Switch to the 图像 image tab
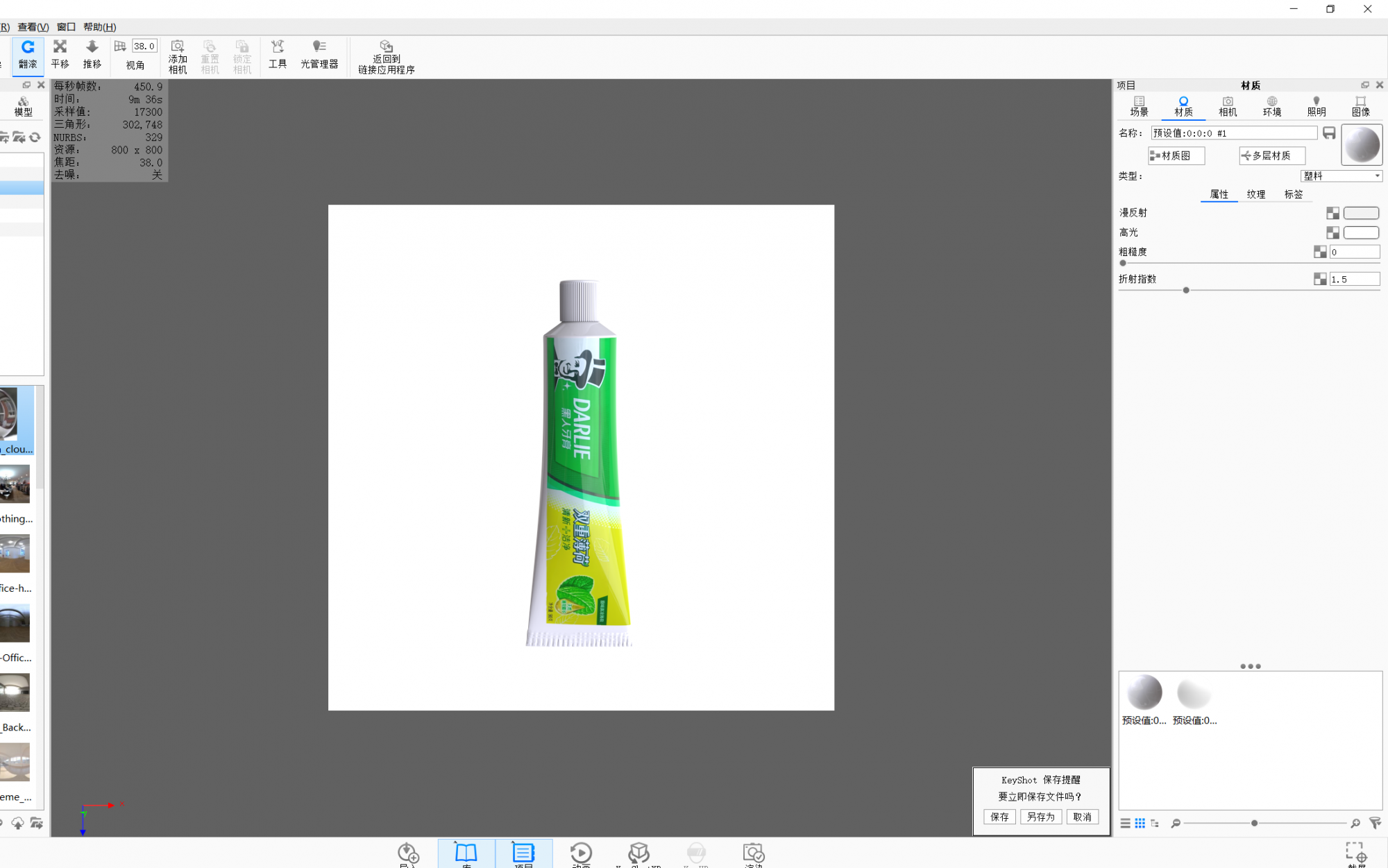The image size is (1388, 868). 1361,106
